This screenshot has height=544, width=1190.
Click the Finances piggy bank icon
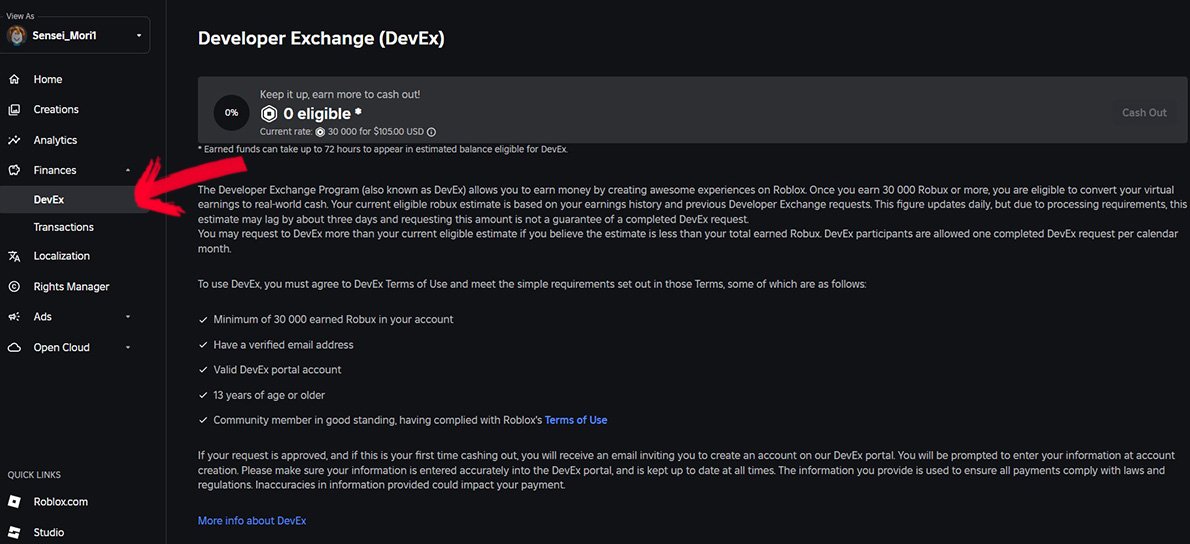[14, 170]
